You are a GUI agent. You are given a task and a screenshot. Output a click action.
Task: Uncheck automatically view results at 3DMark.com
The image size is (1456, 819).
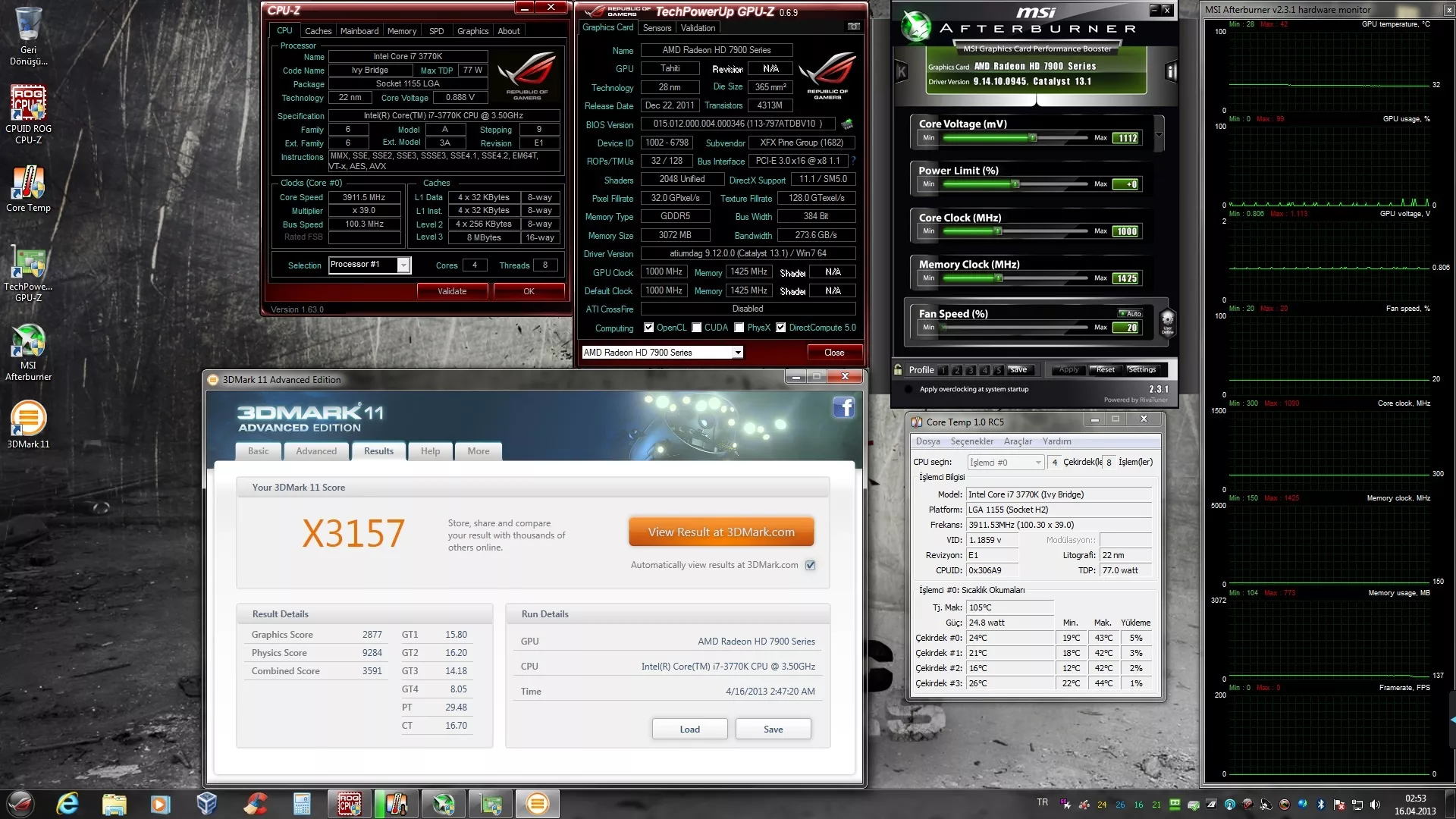pos(810,565)
